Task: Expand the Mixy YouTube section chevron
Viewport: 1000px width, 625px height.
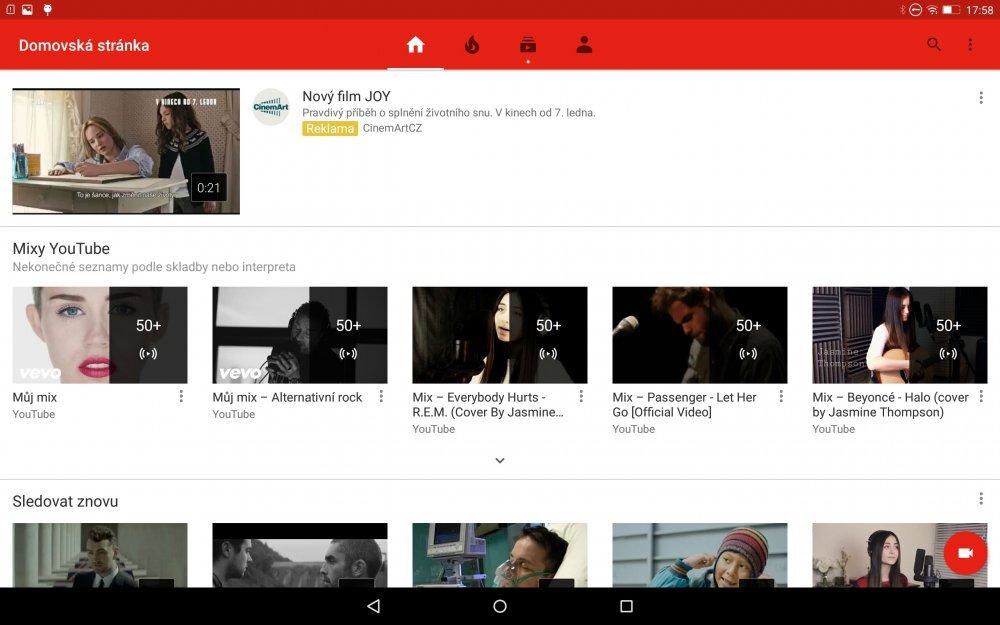Action: (x=500, y=460)
